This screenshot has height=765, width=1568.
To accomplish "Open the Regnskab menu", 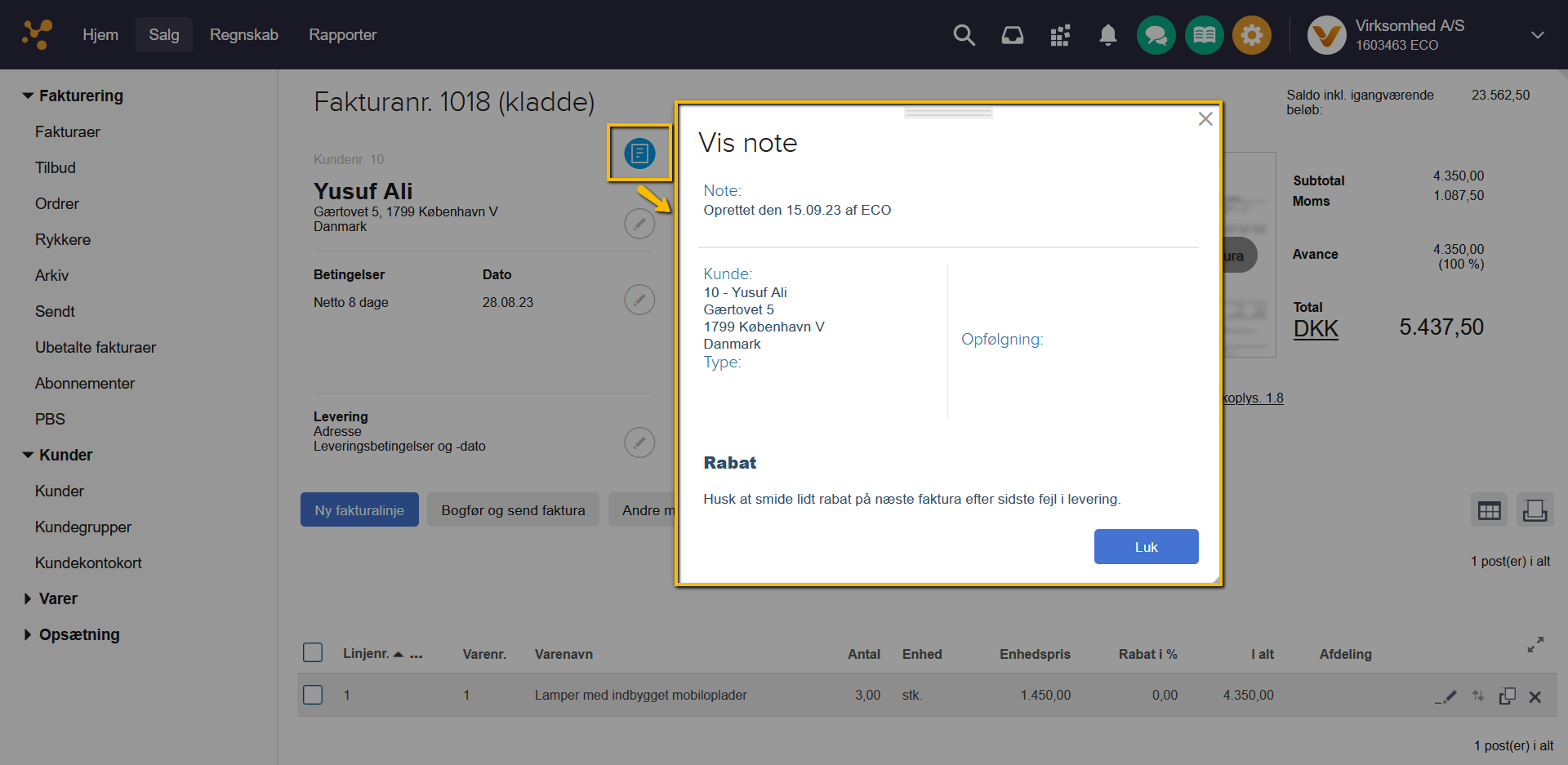I will pos(243,35).
